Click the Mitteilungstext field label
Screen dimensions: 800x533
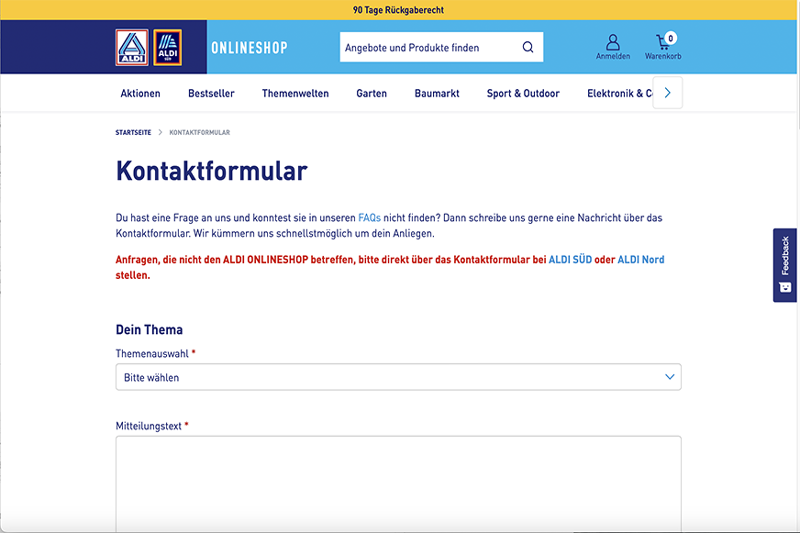pyautogui.click(x=148, y=426)
